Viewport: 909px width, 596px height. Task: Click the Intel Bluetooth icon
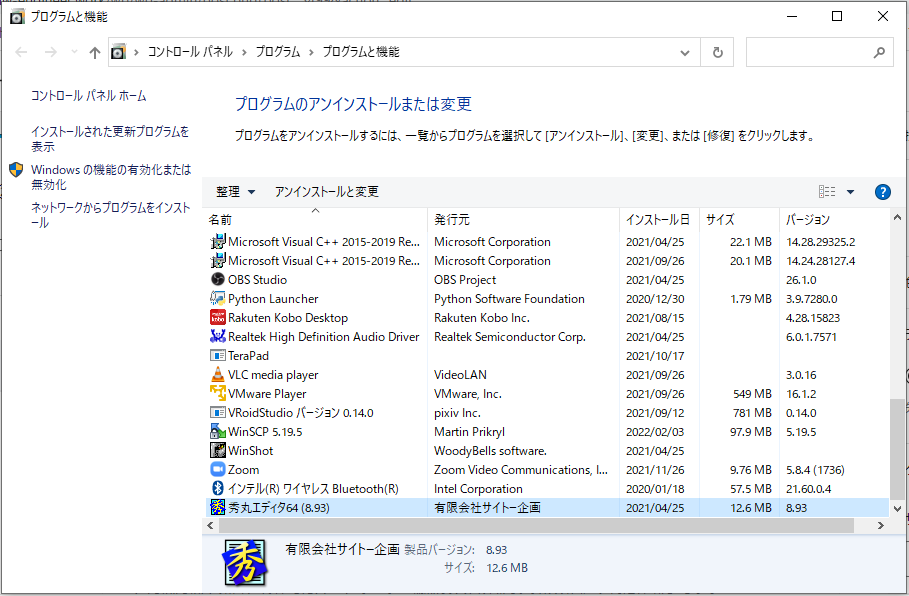click(217, 489)
